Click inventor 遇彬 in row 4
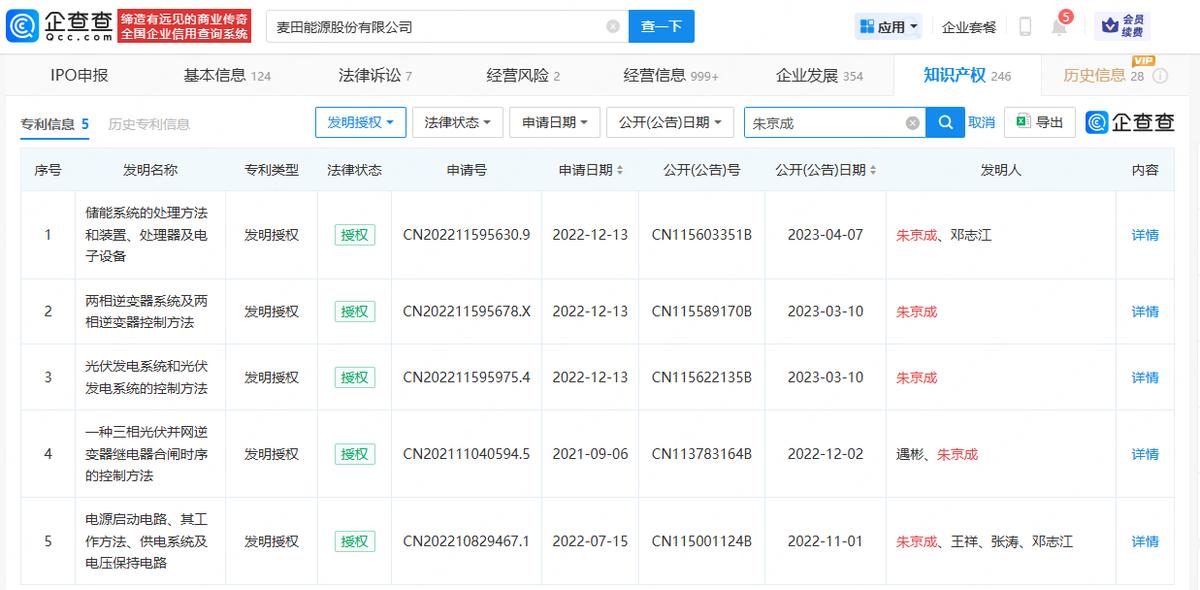This screenshot has width=1200, height=590. (910, 454)
